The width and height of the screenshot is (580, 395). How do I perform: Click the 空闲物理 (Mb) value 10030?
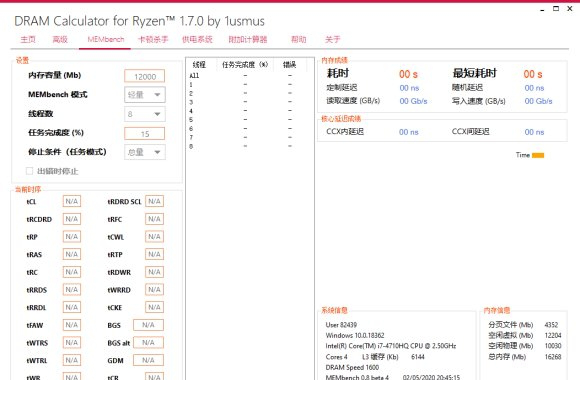(553, 346)
